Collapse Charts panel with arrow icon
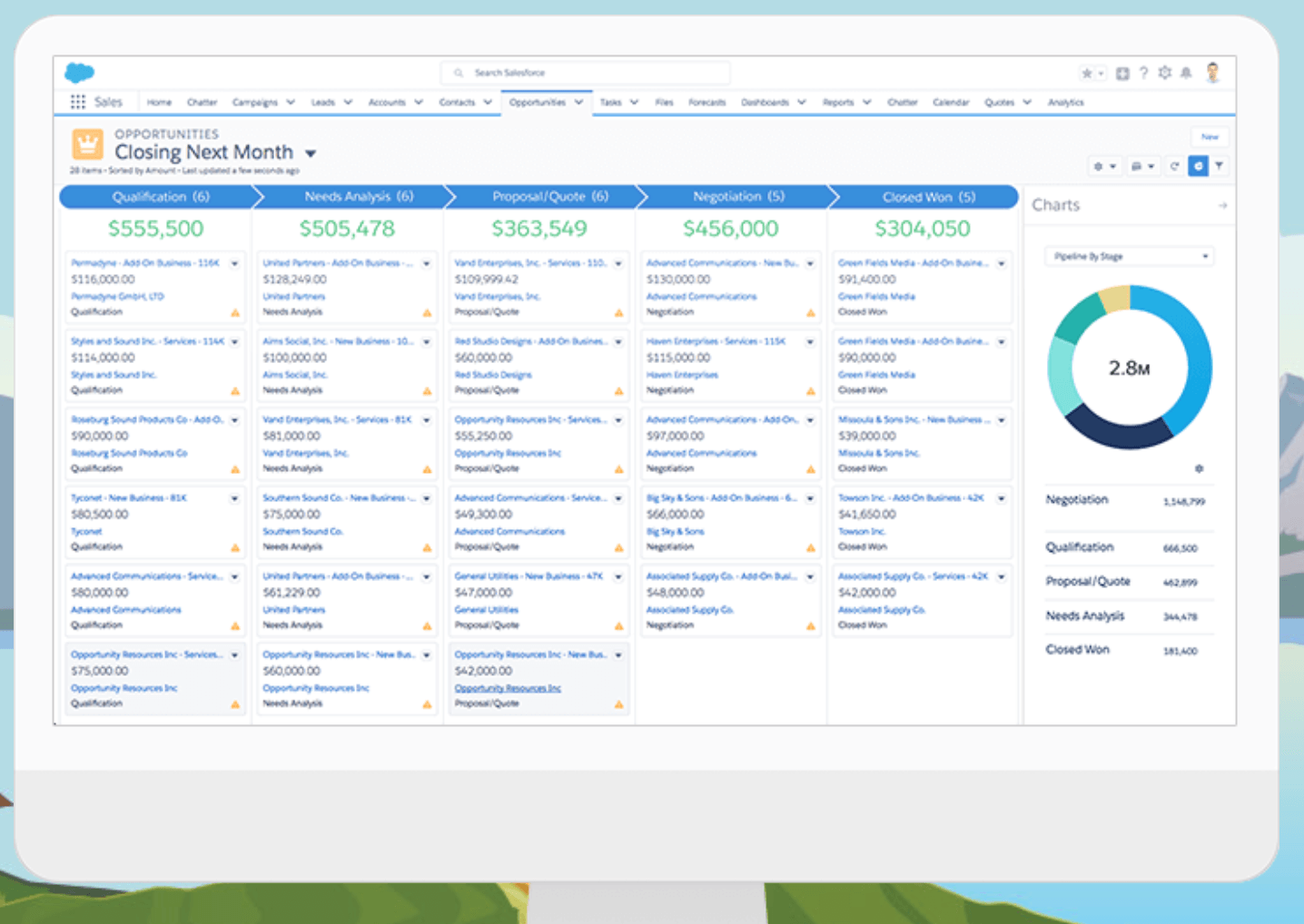This screenshot has height=924, width=1304. coord(1222,206)
